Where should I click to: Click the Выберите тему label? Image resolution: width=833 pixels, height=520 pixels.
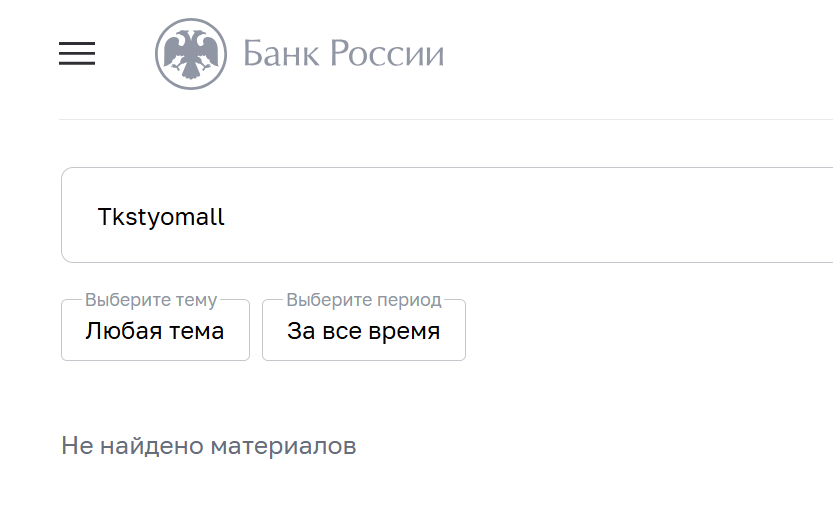pos(151,300)
